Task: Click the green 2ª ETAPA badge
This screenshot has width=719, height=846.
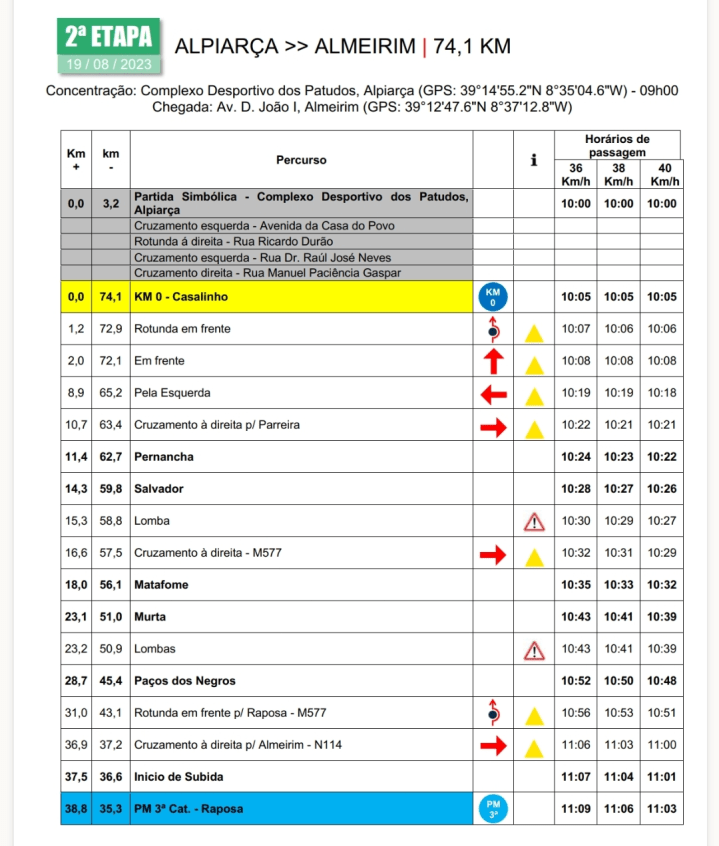Action: click(x=108, y=46)
